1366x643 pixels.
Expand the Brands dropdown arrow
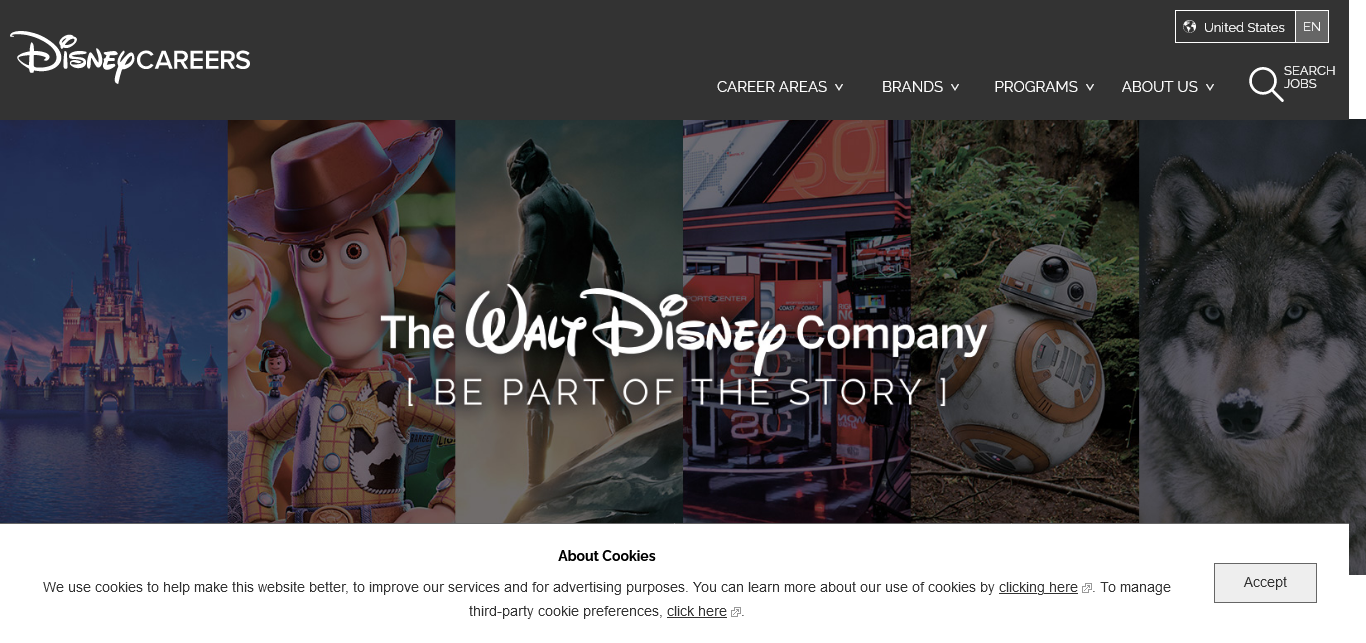pos(955,87)
